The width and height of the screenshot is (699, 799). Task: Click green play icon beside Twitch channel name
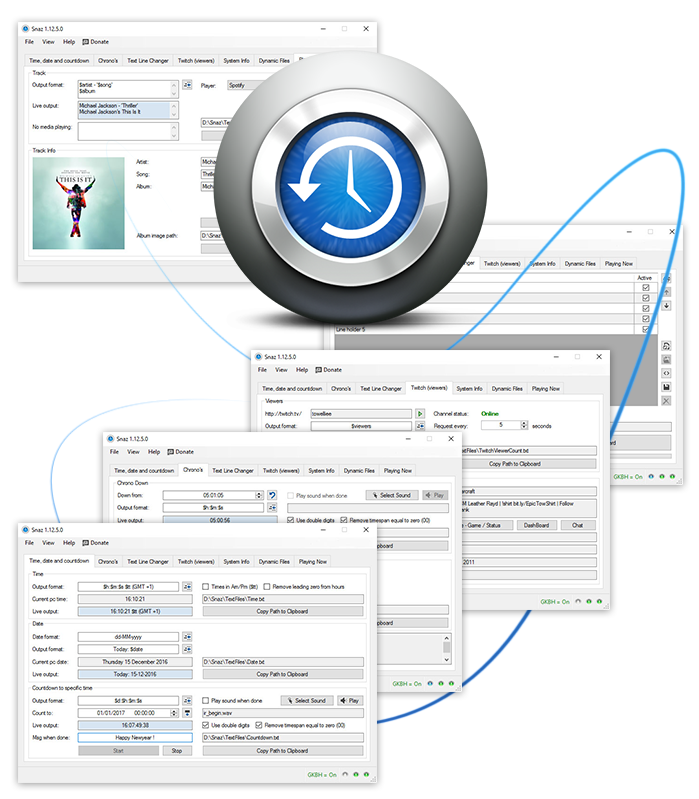click(420, 413)
